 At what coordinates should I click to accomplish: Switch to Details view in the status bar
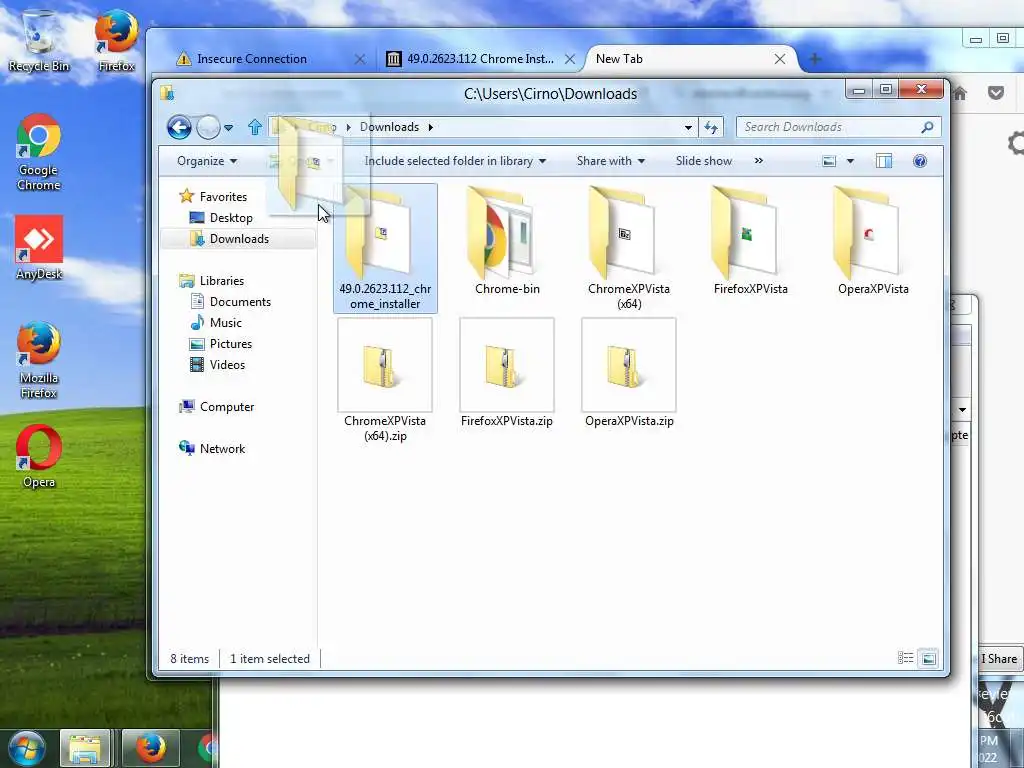tap(906, 658)
